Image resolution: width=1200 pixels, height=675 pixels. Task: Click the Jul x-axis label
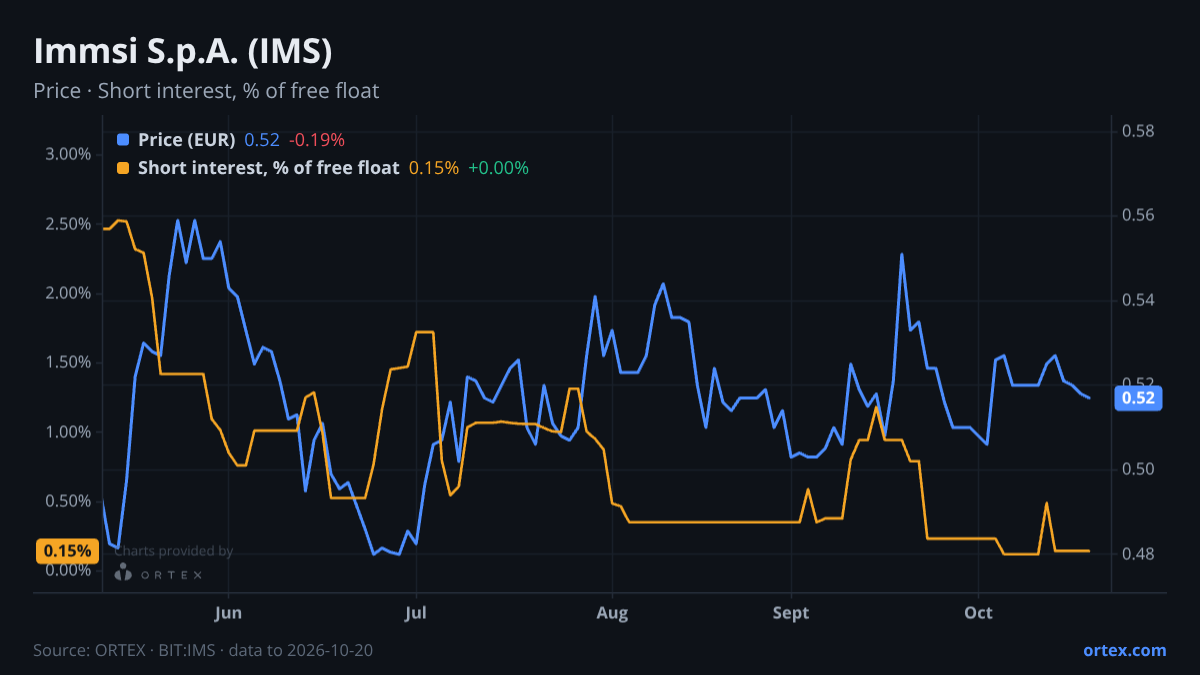417,613
